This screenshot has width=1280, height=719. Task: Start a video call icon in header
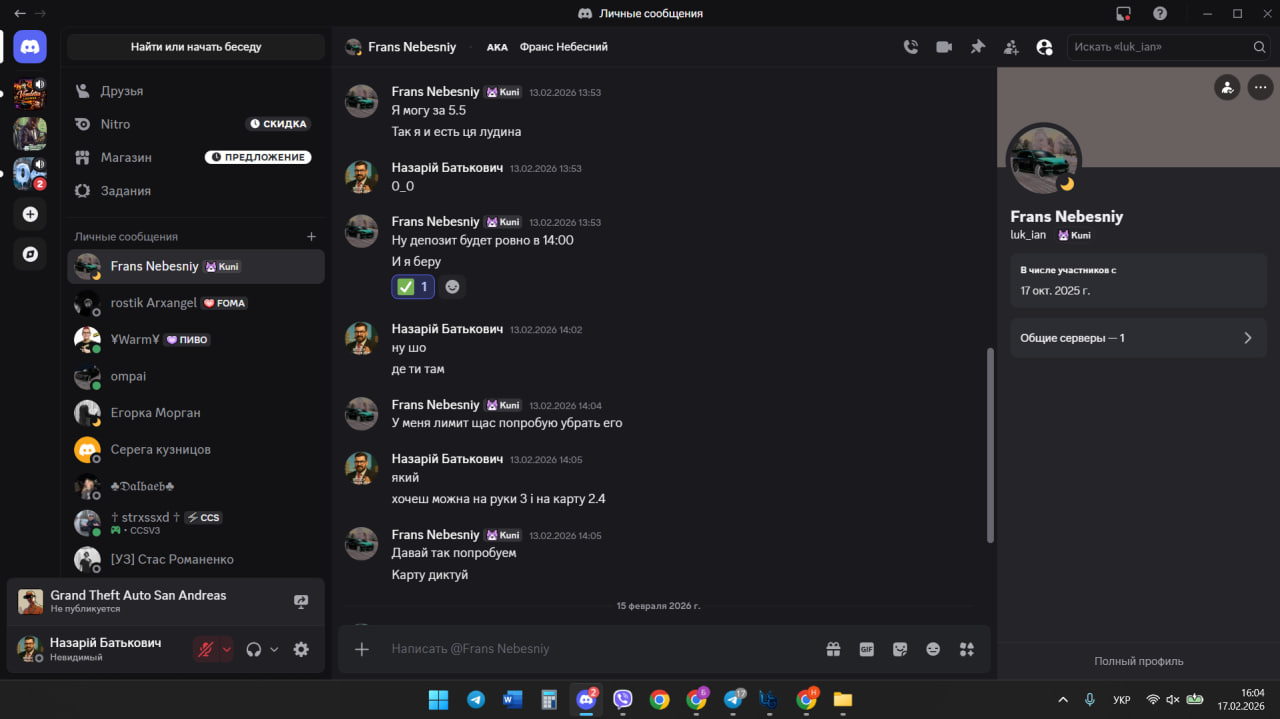coord(944,47)
